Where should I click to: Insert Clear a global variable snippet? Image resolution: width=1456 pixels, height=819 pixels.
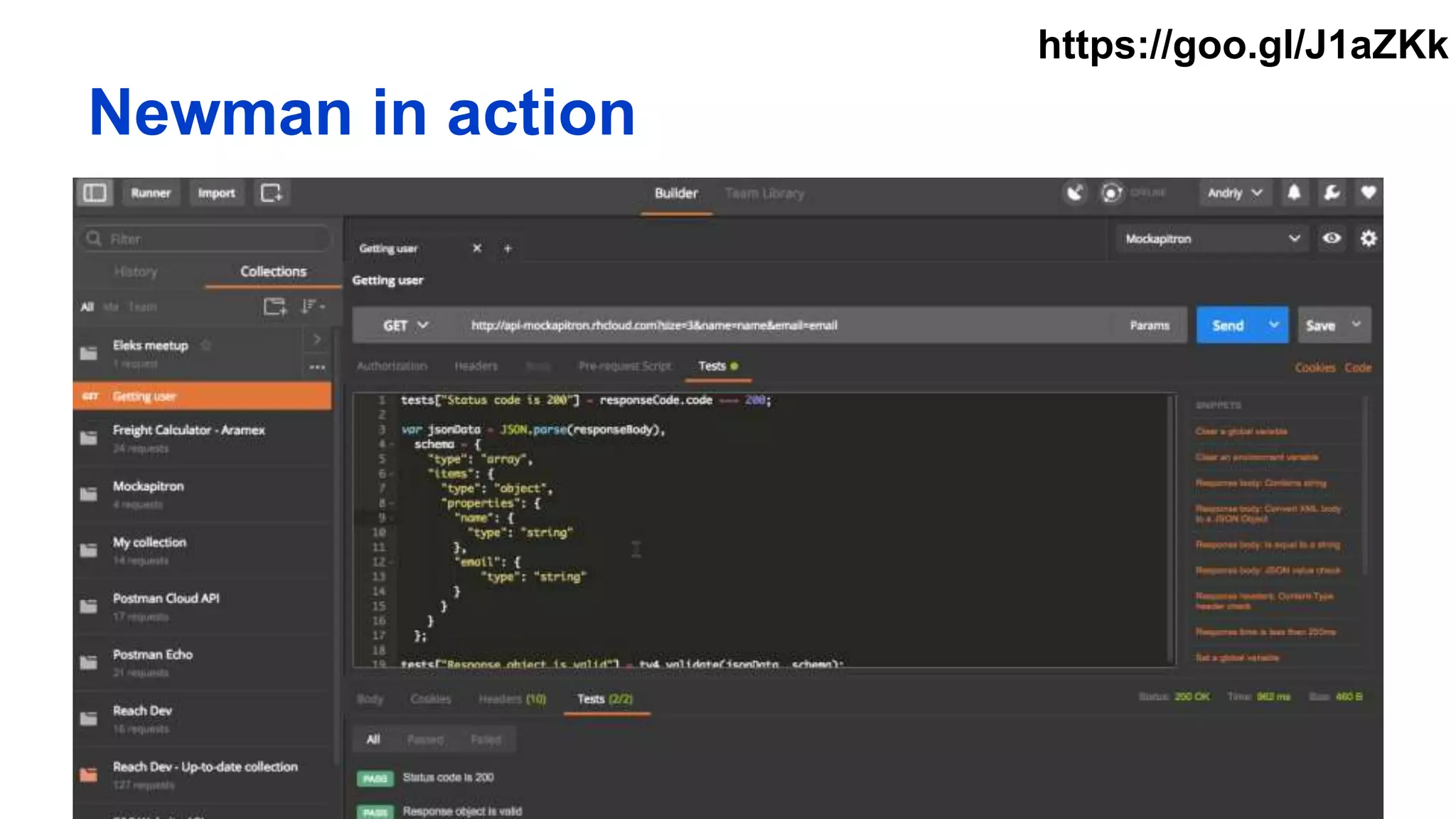(1241, 432)
